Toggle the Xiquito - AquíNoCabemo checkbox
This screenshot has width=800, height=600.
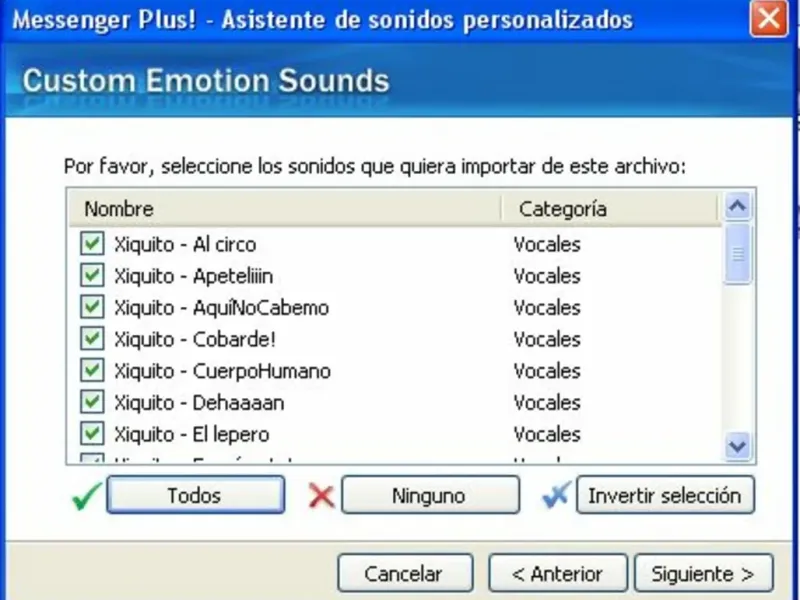tap(92, 307)
